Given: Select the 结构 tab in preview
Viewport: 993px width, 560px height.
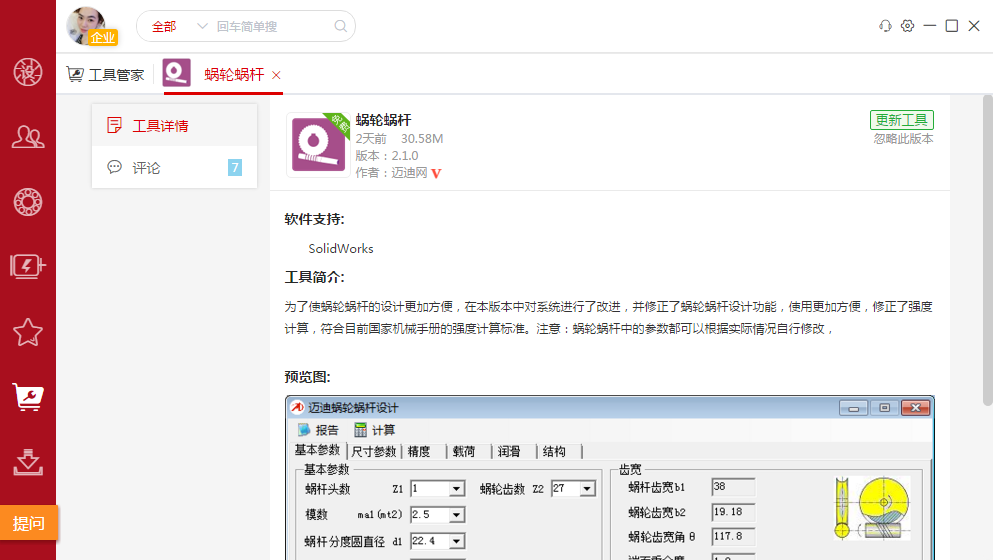Looking at the screenshot, I should [x=554, y=452].
